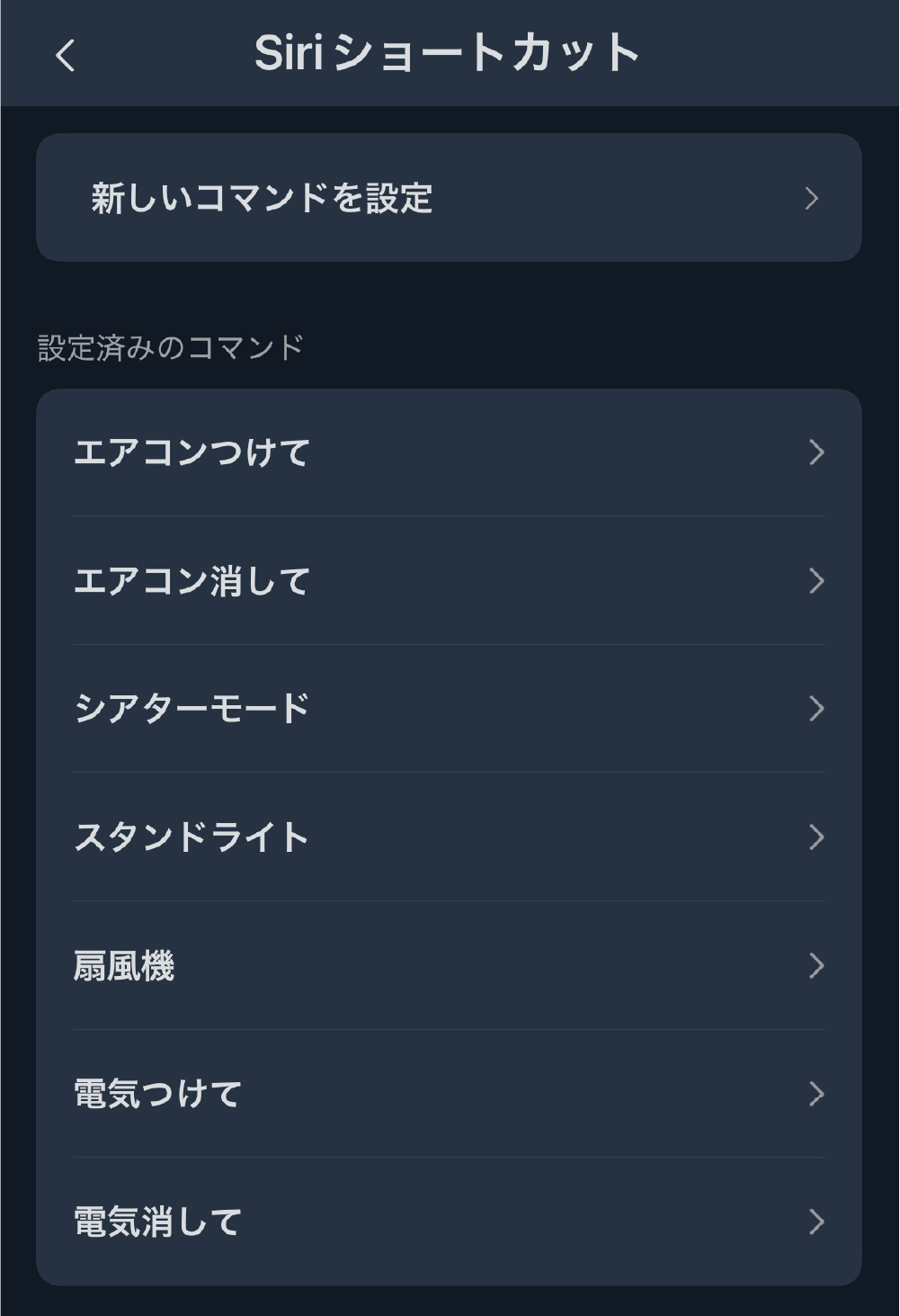Select the 扇風機 shortcut entry
This screenshot has height=1316, width=900.
[x=126, y=967]
